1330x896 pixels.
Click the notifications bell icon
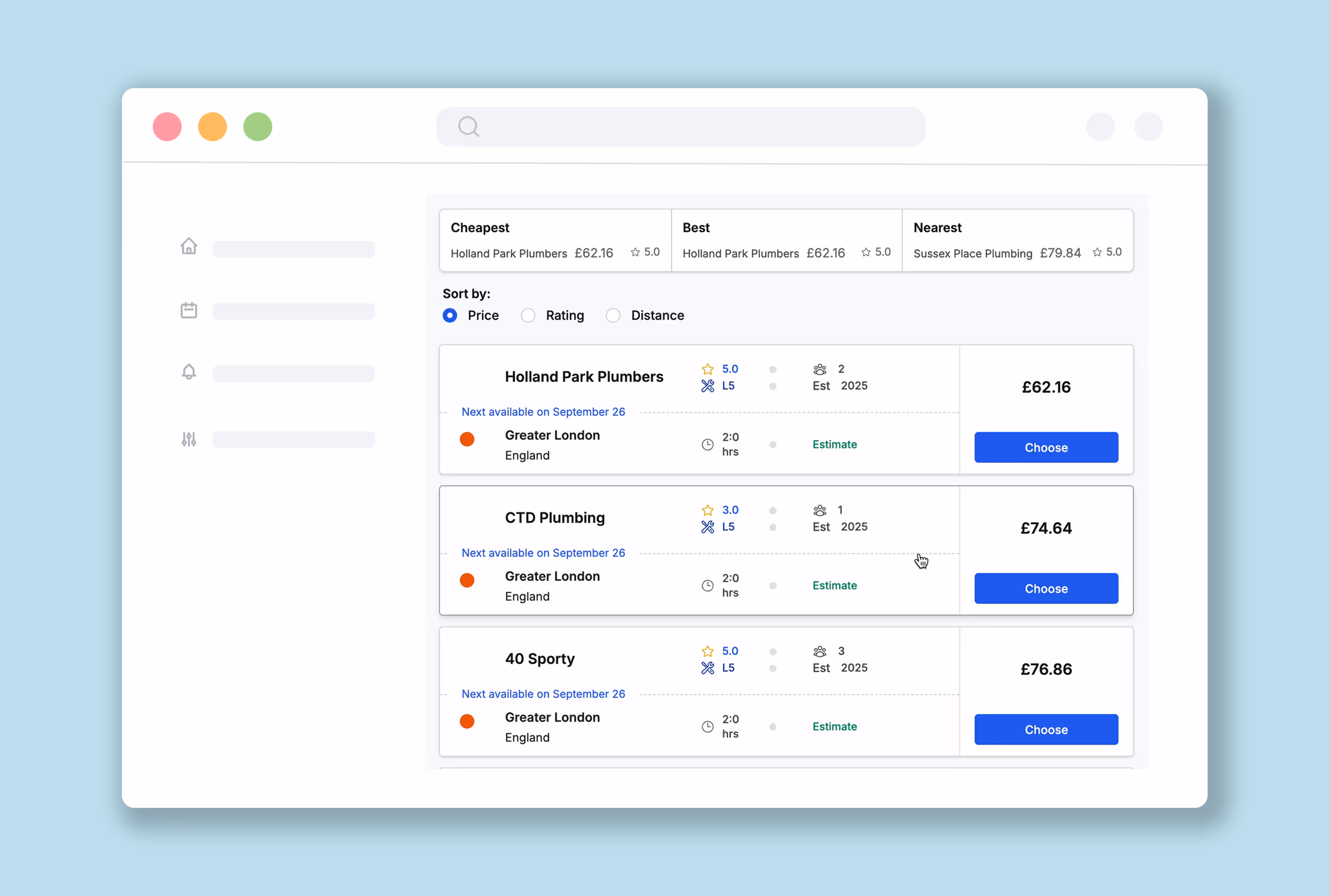188,372
